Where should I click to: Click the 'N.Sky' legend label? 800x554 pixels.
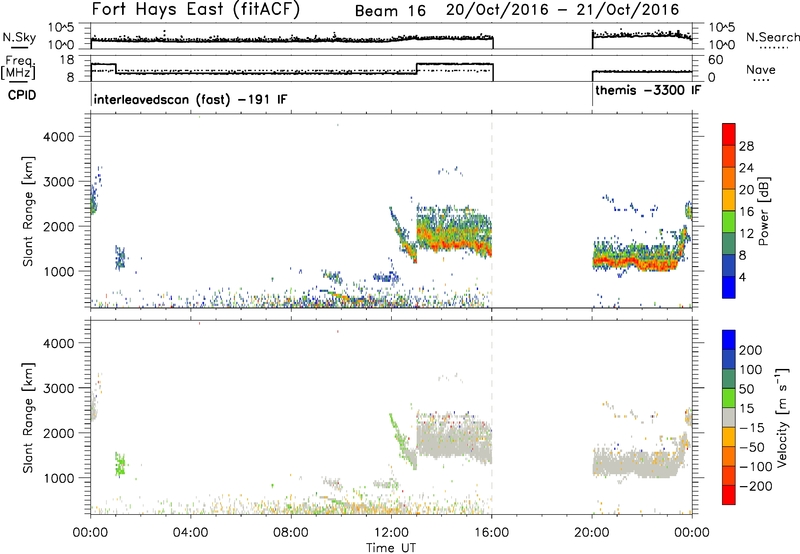point(19,37)
